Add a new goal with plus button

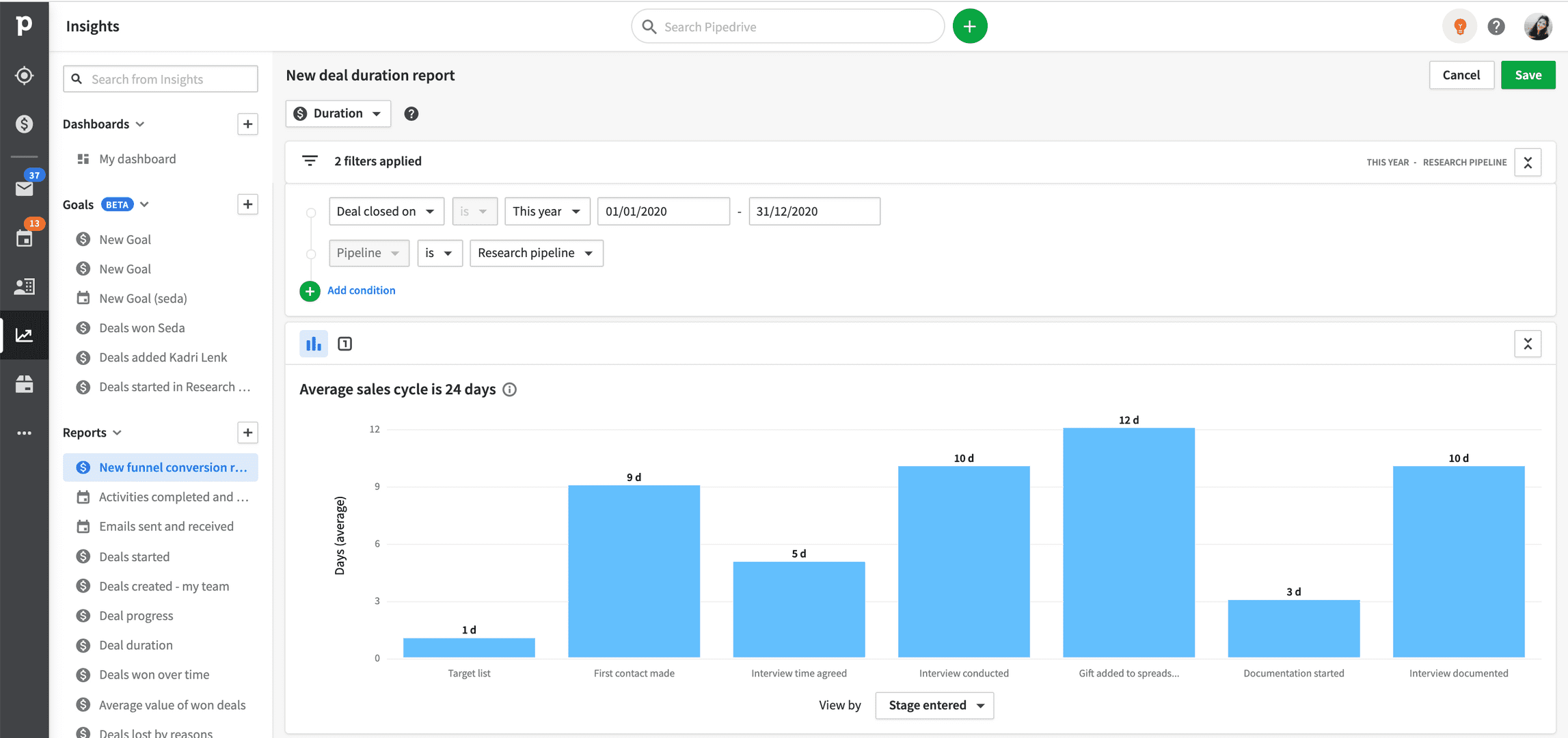247,204
